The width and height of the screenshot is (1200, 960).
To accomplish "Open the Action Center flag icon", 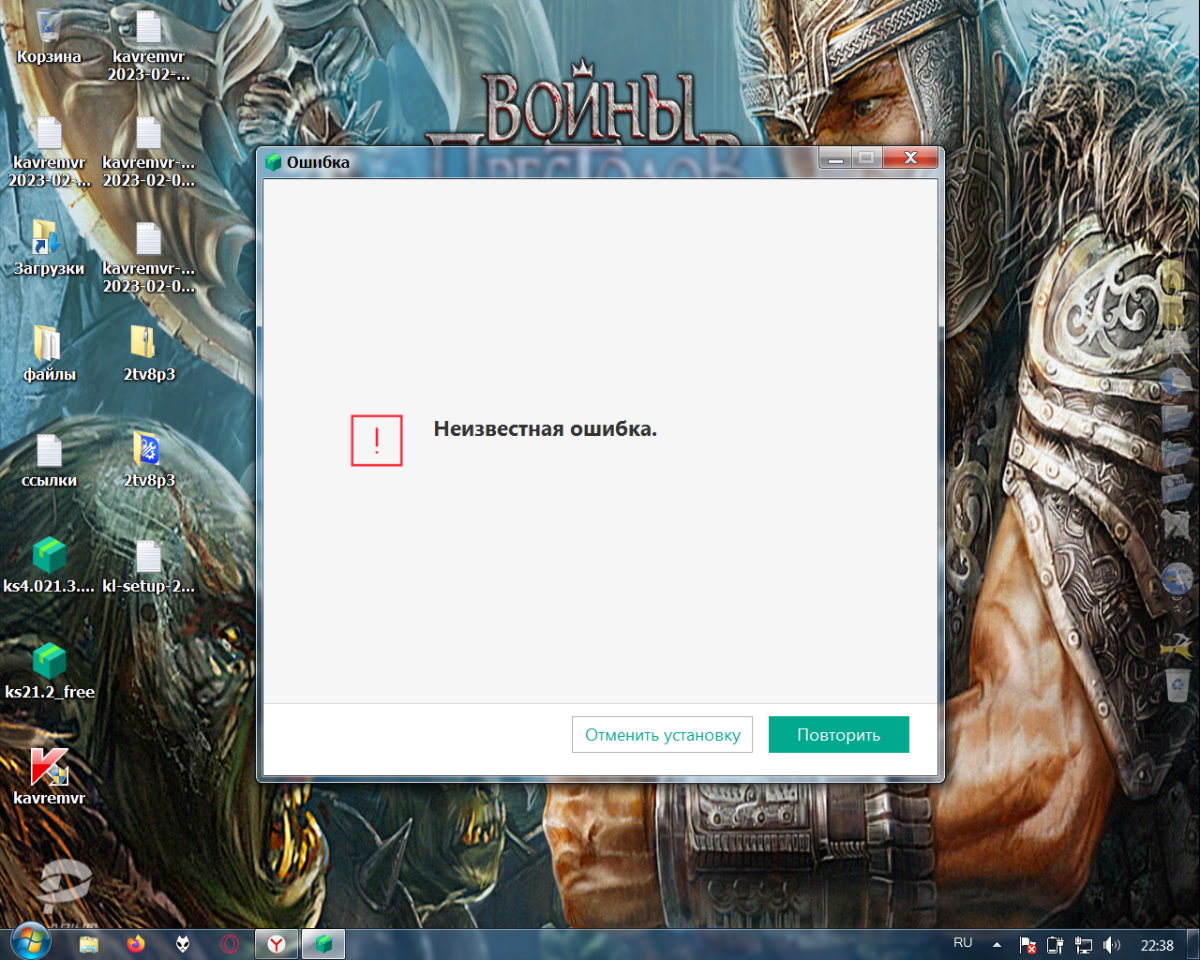I will (1027, 944).
